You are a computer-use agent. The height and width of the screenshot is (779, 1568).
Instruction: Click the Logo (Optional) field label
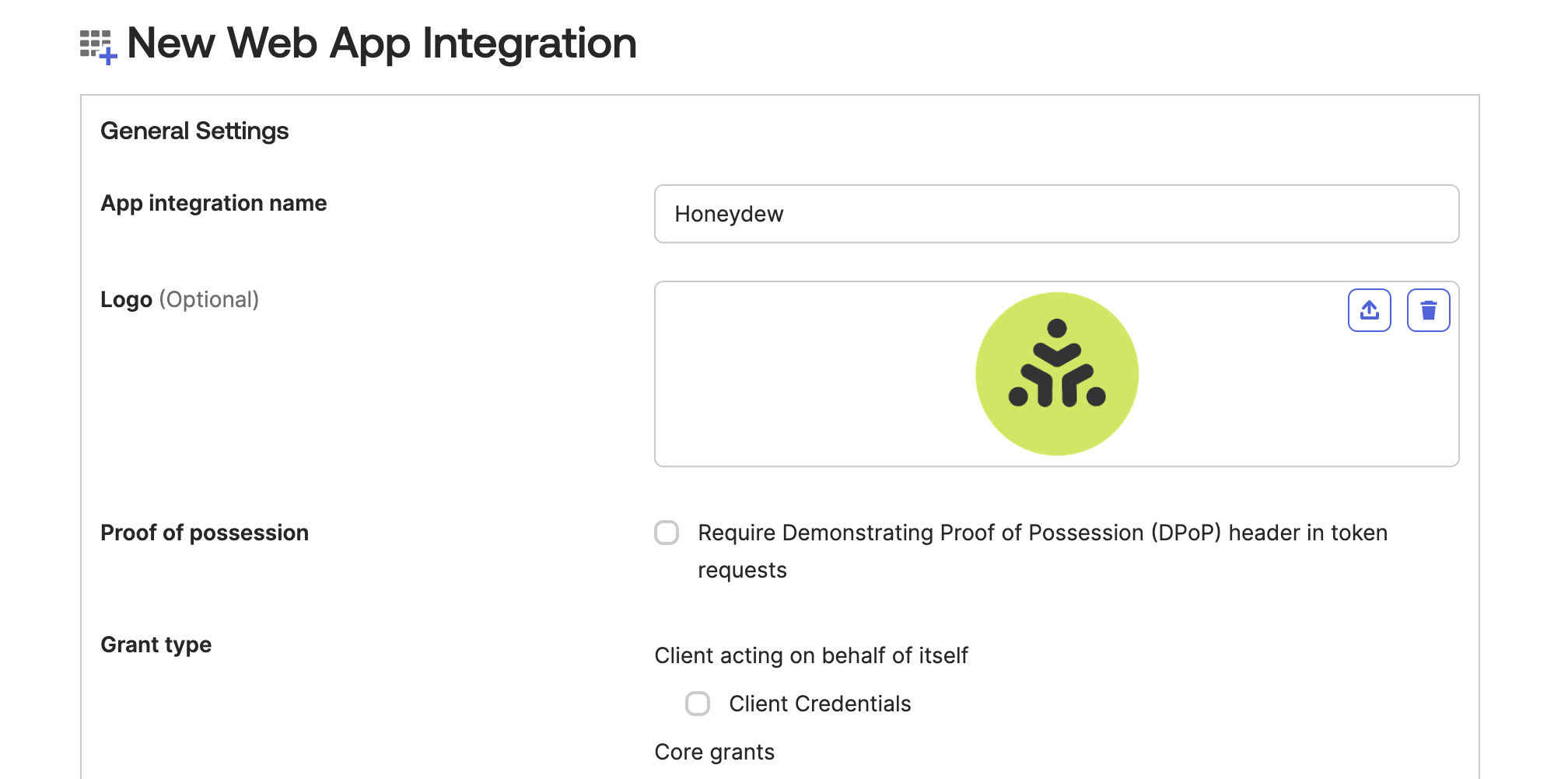[179, 299]
